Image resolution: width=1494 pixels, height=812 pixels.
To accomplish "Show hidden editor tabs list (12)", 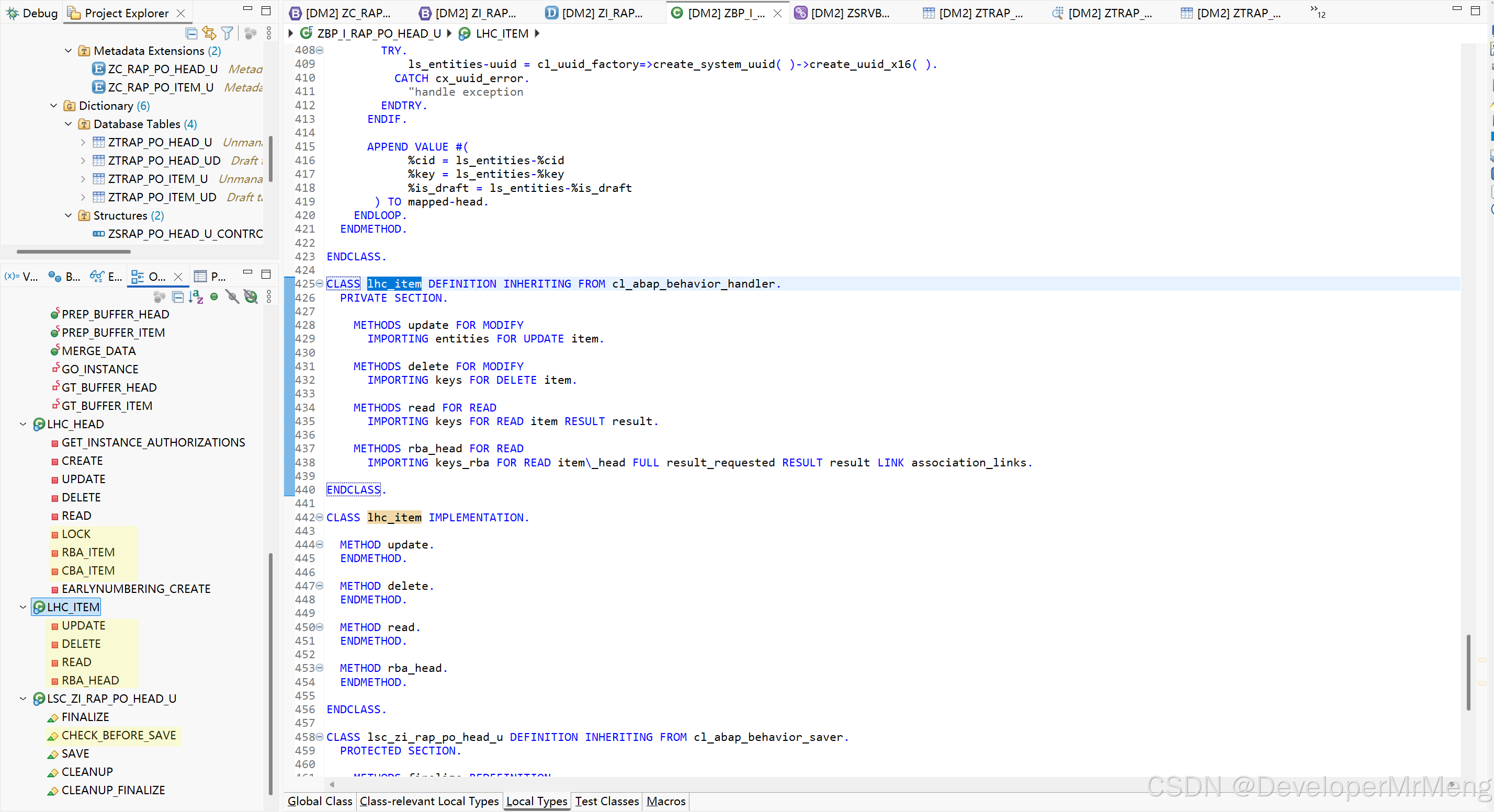I will 1317,12.
